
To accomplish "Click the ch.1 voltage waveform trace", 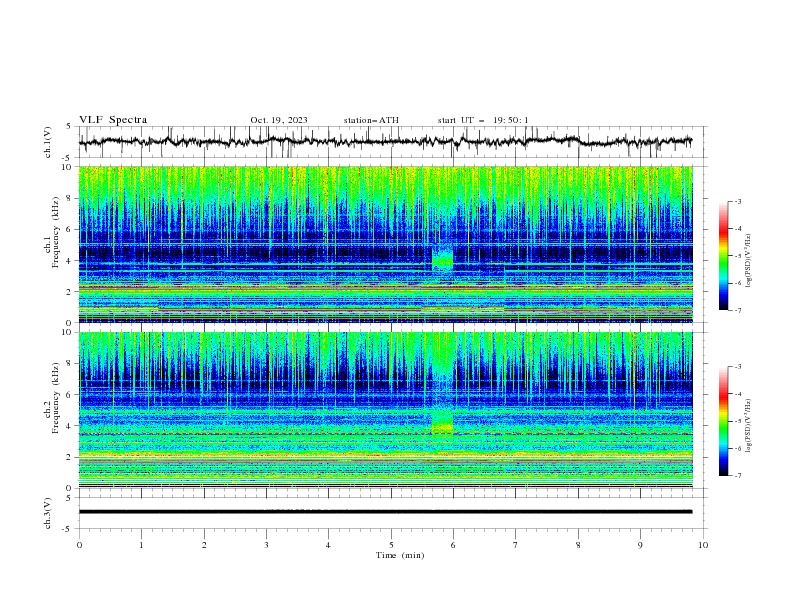I will pos(385,141).
